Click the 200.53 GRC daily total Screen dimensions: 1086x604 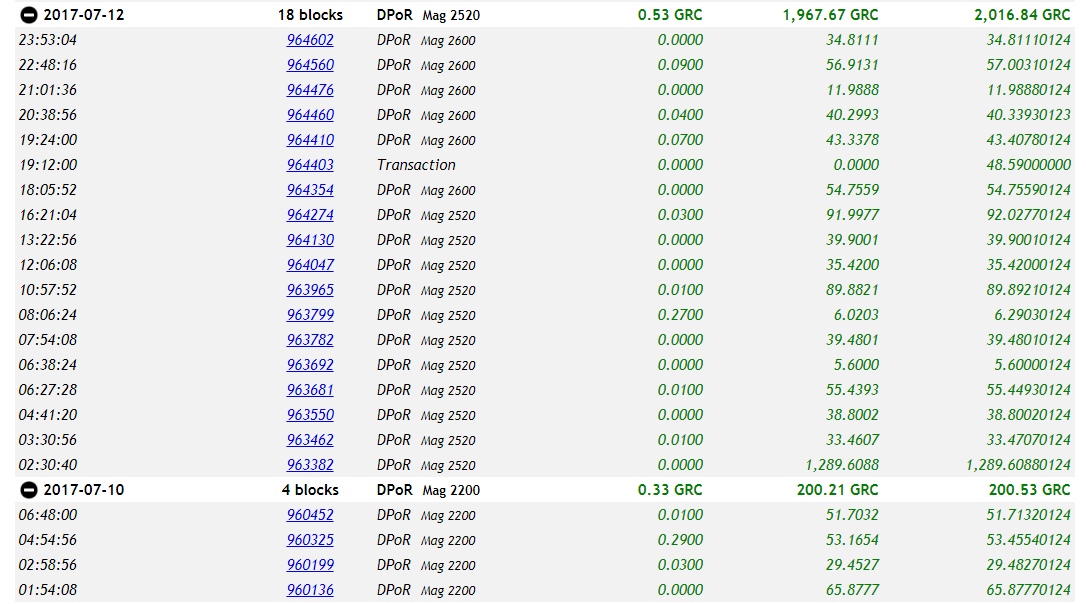pyautogui.click(x=1029, y=490)
